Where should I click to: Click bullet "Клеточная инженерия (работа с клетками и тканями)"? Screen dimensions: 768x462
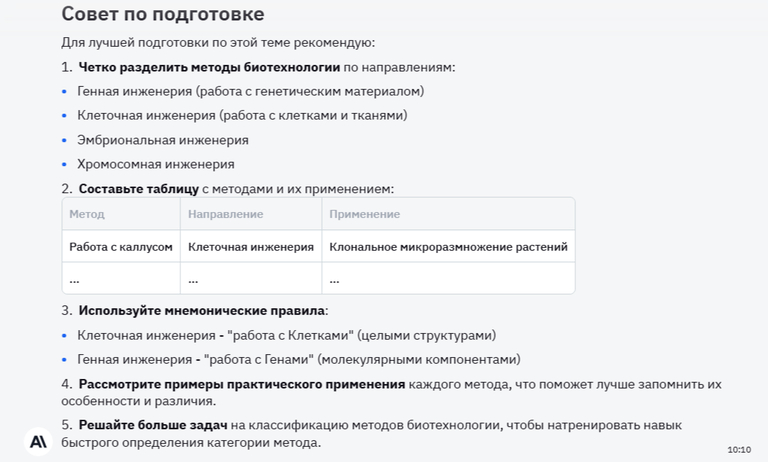[242, 116]
